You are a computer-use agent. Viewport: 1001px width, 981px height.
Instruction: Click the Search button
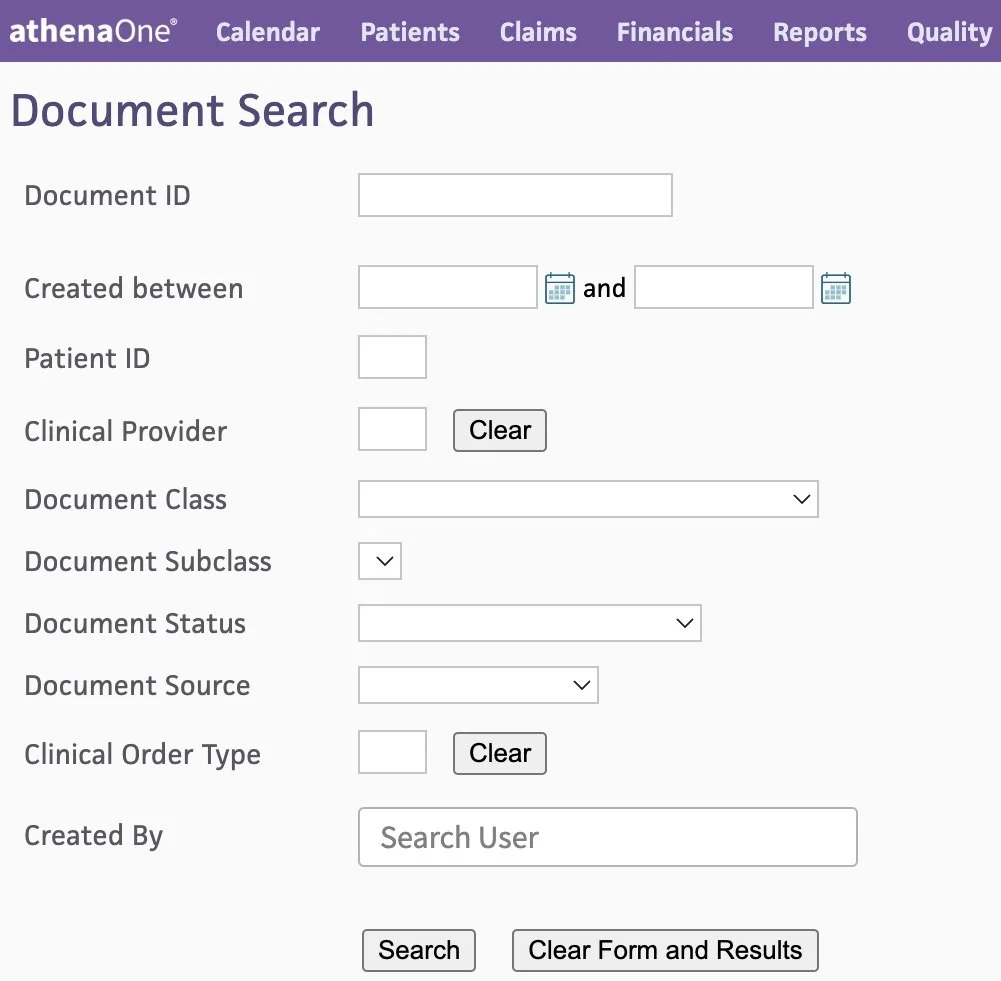(418, 950)
